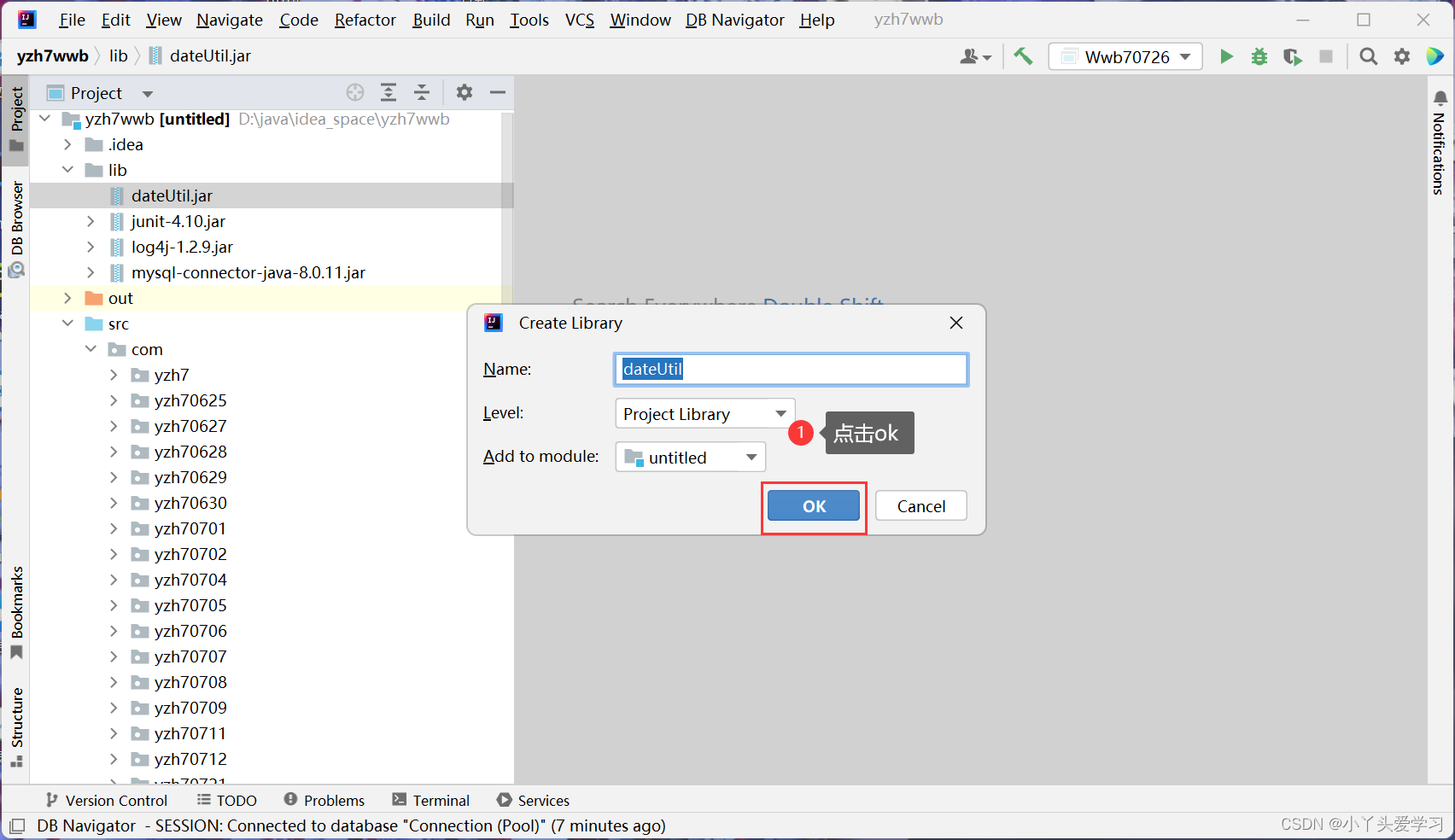Viewport: 1455px width, 840px height.
Task: Open the Refactor menu
Action: (x=365, y=20)
